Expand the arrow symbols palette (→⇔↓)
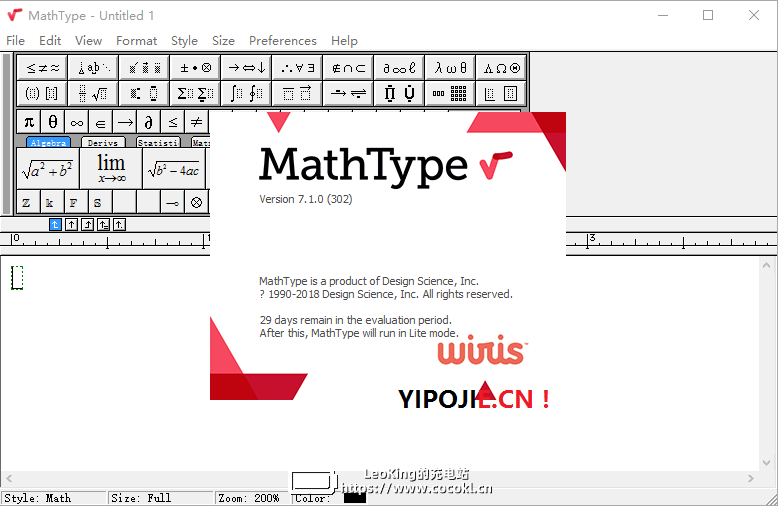The height and width of the screenshot is (506, 778). pos(247,68)
